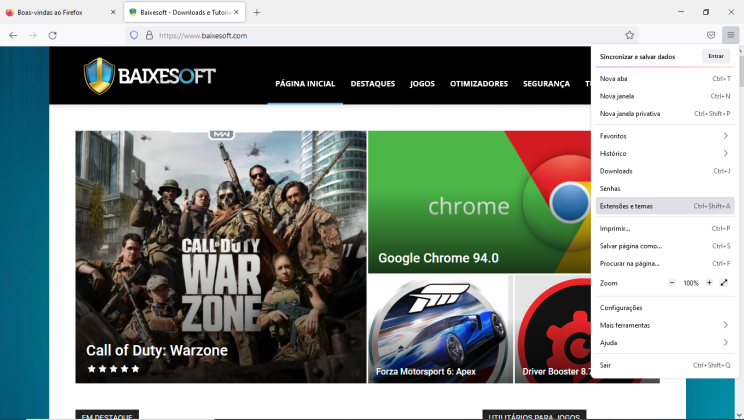
Task: Expand the Histórico submenu
Action: click(x=665, y=154)
